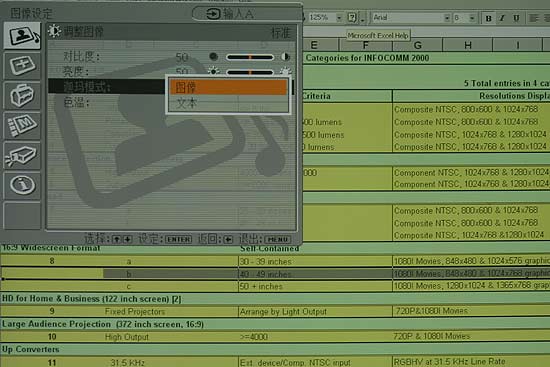
Task: Open the projector options icon
Action: tap(22, 155)
